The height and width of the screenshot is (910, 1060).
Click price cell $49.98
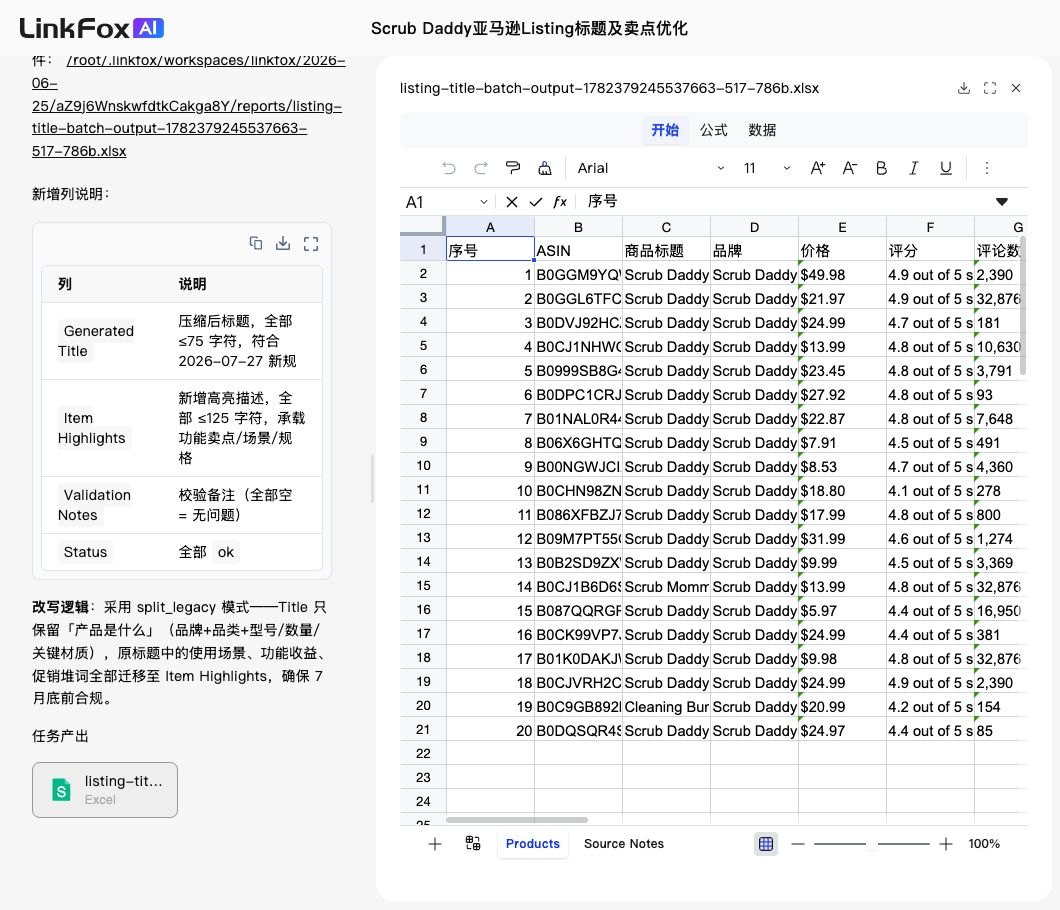click(x=842, y=274)
